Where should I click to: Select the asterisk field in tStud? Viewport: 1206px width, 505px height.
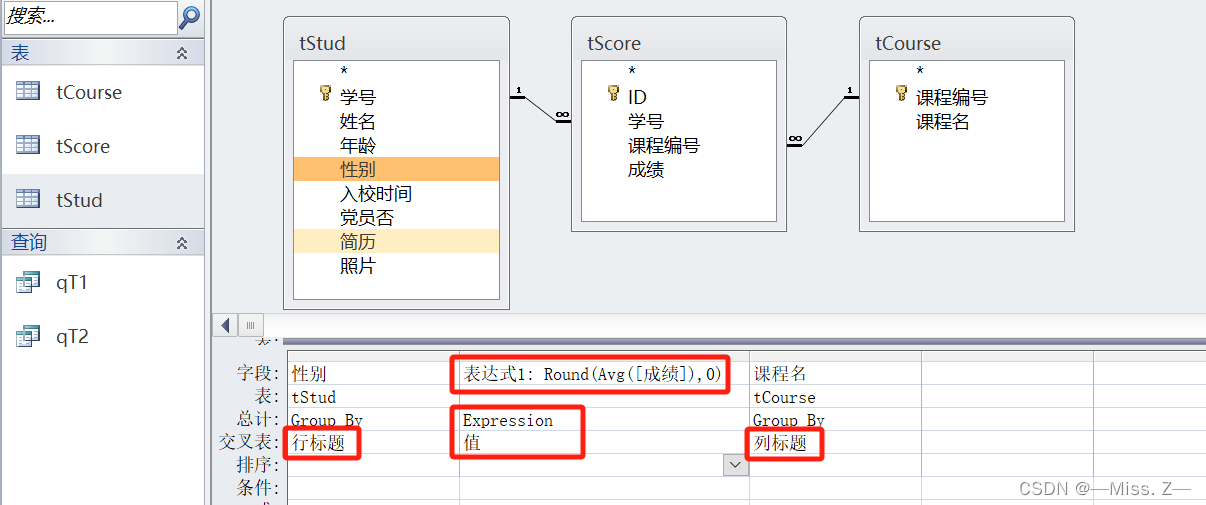(x=396, y=72)
